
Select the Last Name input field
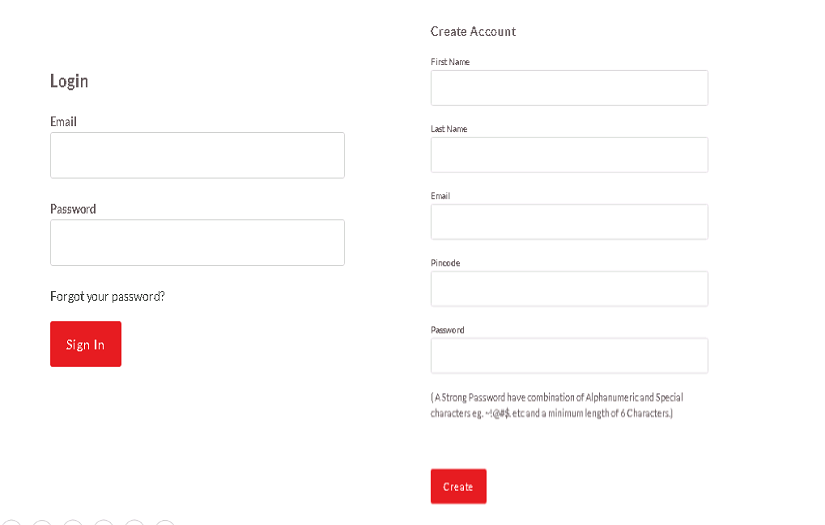569,155
